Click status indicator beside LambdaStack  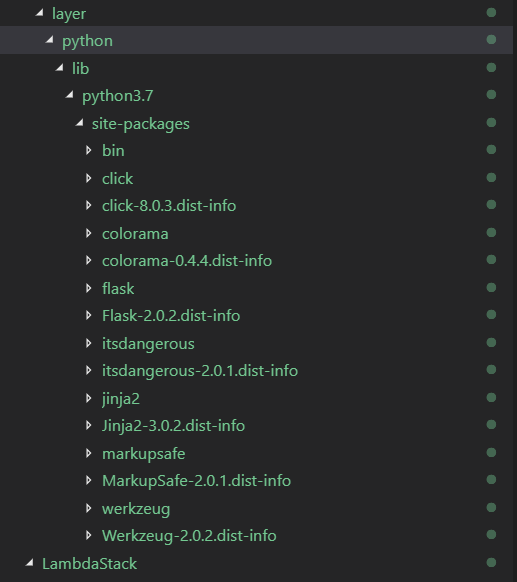coord(491,563)
